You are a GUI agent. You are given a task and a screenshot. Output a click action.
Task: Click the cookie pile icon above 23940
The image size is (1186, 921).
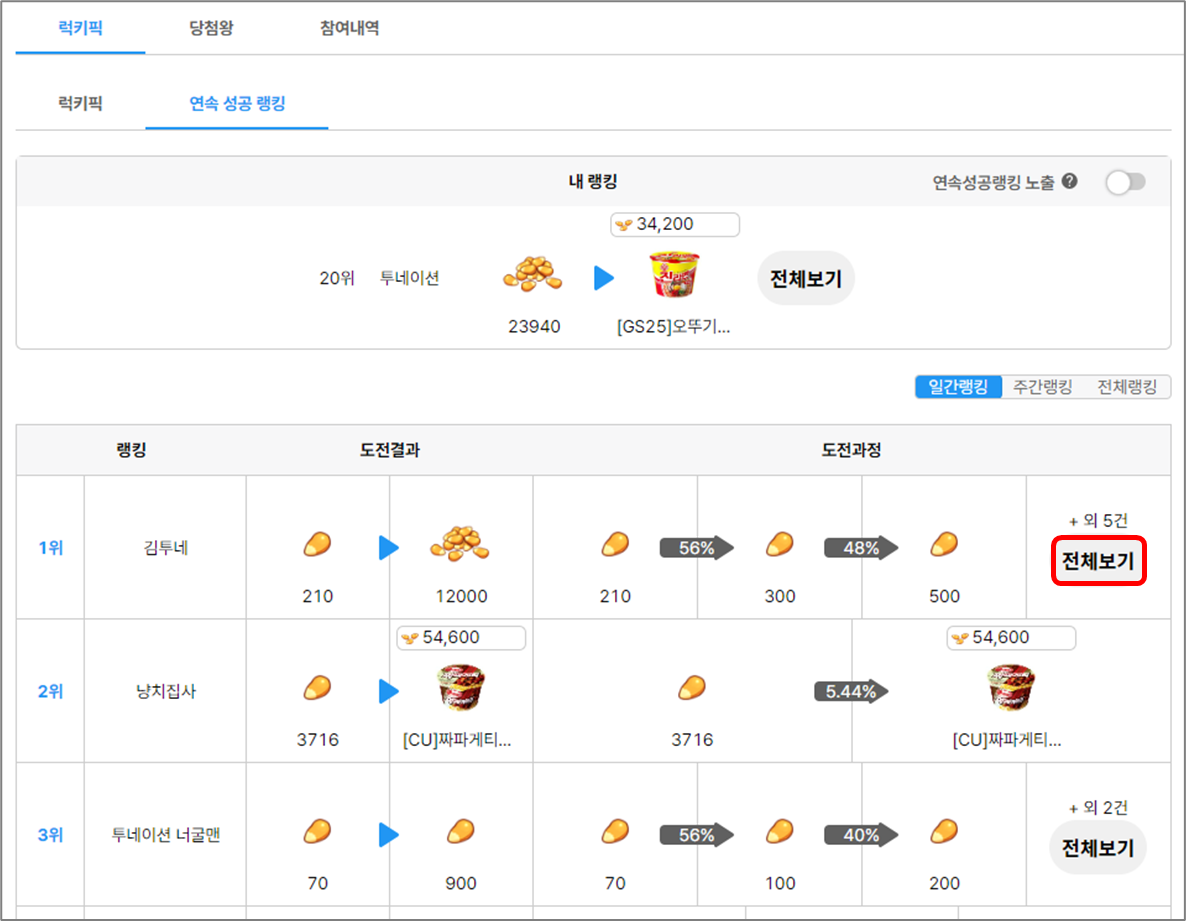click(x=532, y=275)
